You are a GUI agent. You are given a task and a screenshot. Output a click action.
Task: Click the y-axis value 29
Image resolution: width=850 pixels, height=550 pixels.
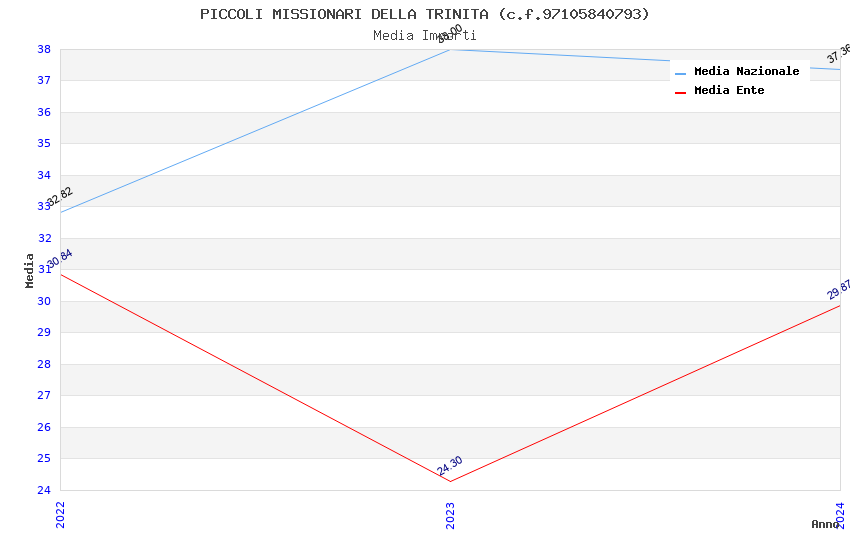(x=44, y=333)
